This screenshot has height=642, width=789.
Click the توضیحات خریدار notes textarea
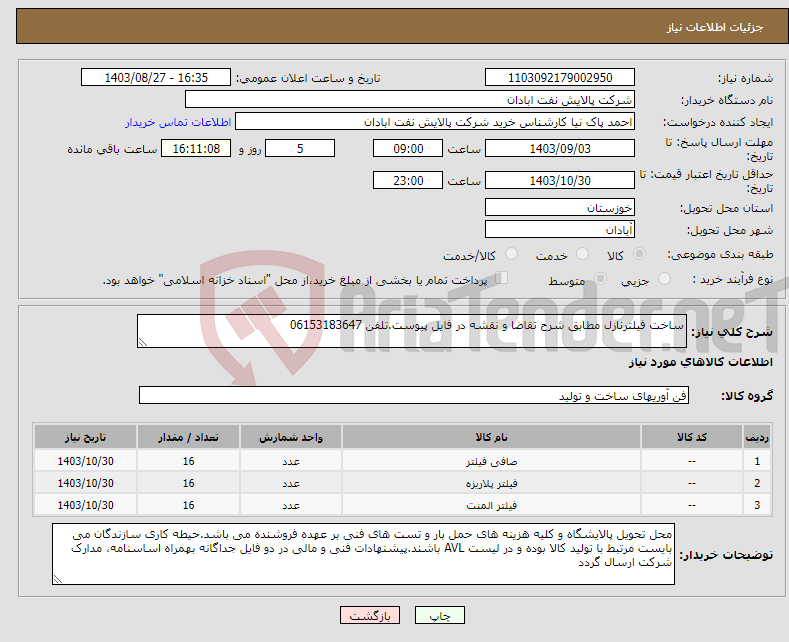(x=363, y=554)
